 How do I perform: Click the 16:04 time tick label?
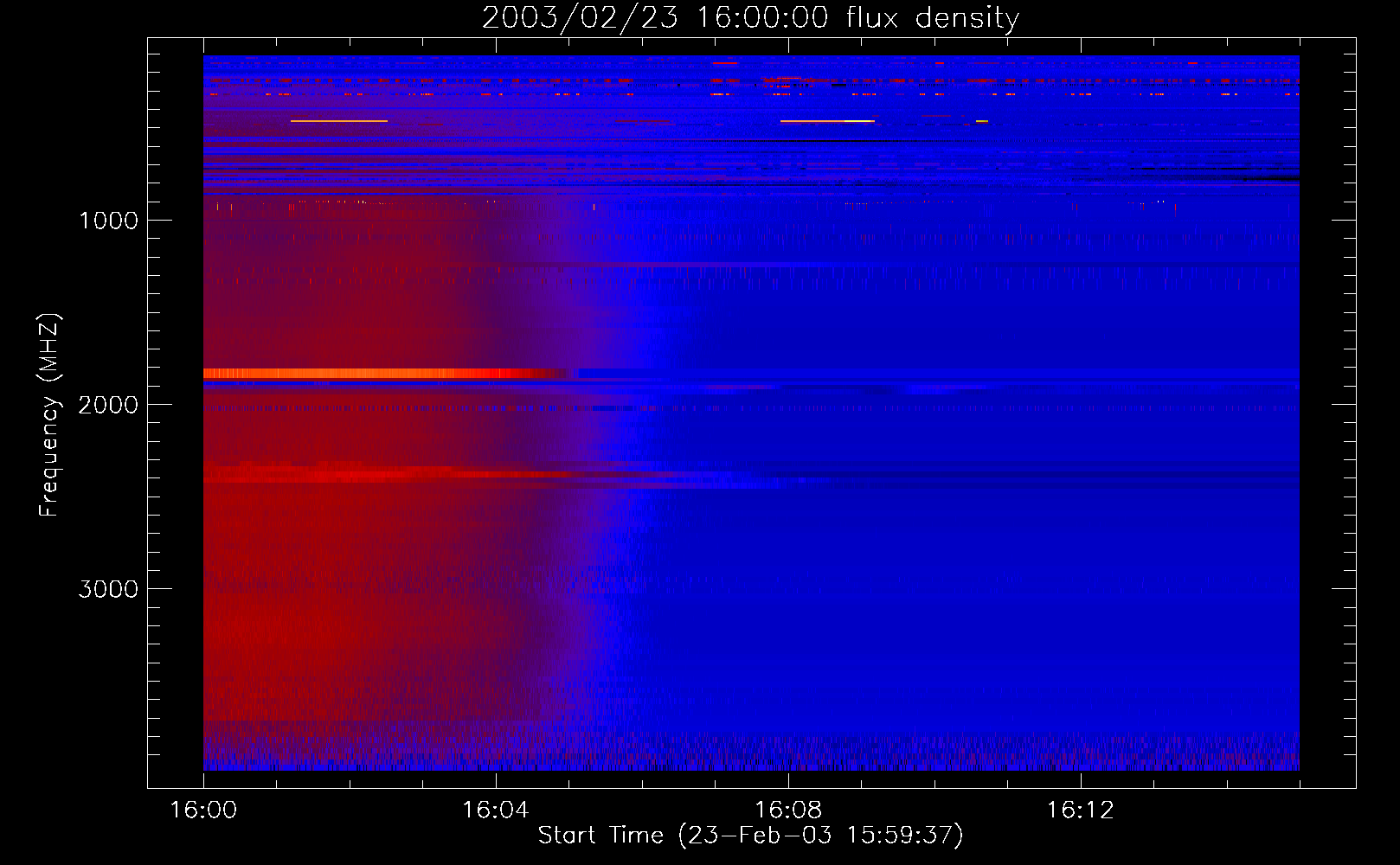click(496, 811)
